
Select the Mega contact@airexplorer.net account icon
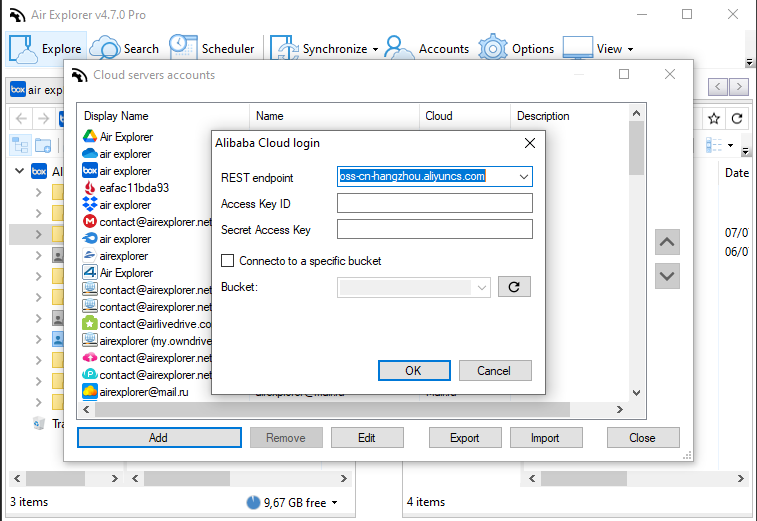point(90,222)
